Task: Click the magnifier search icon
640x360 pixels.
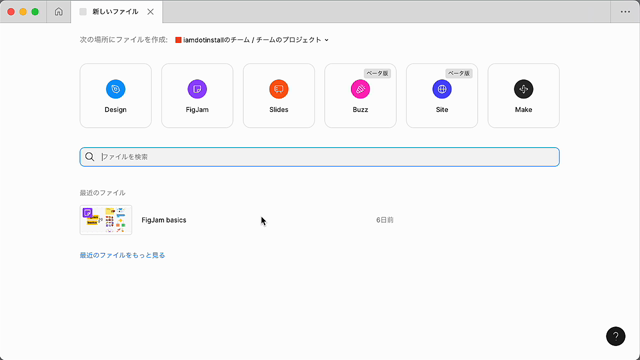Action: coord(90,157)
